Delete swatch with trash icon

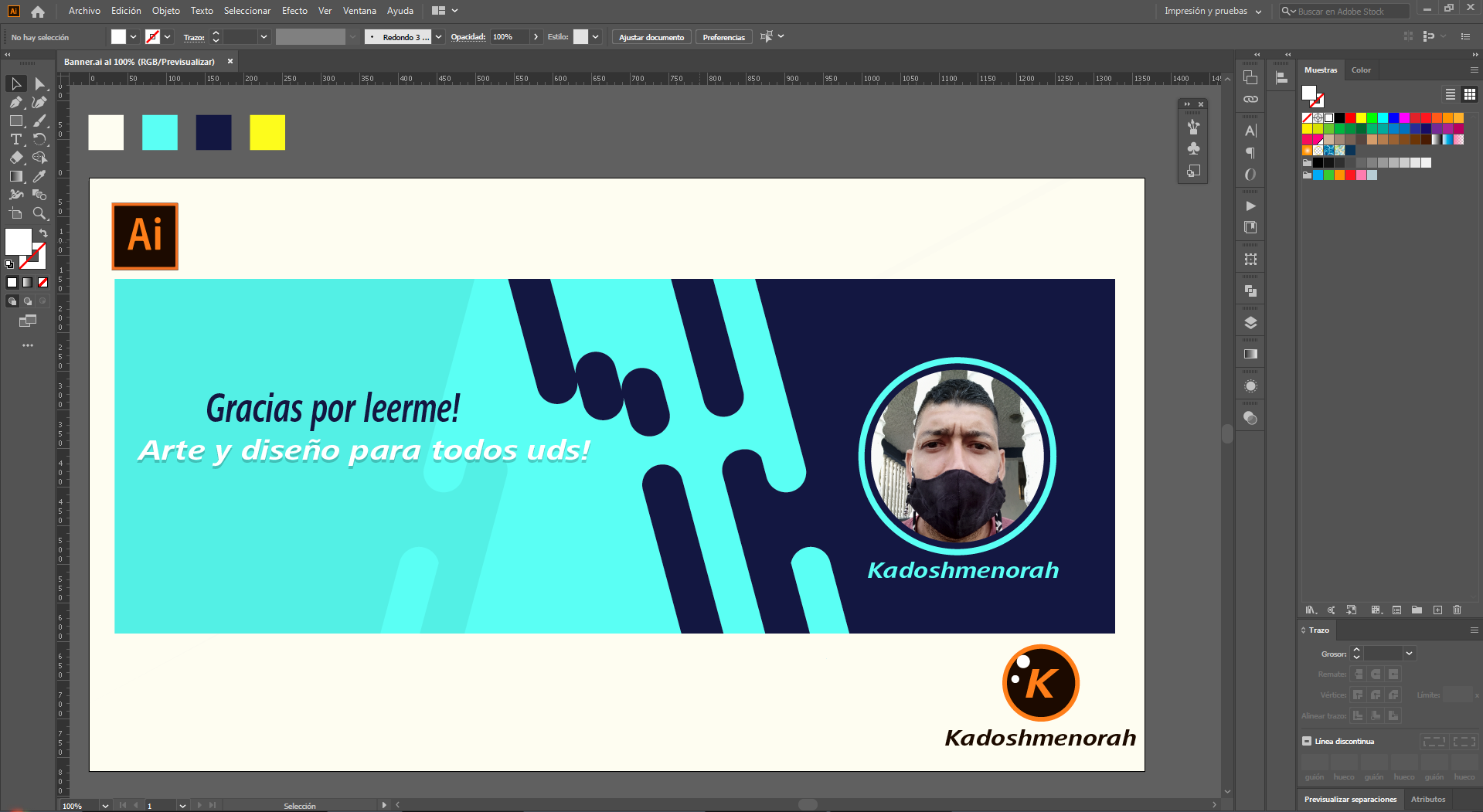click(x=1457, y=610)
